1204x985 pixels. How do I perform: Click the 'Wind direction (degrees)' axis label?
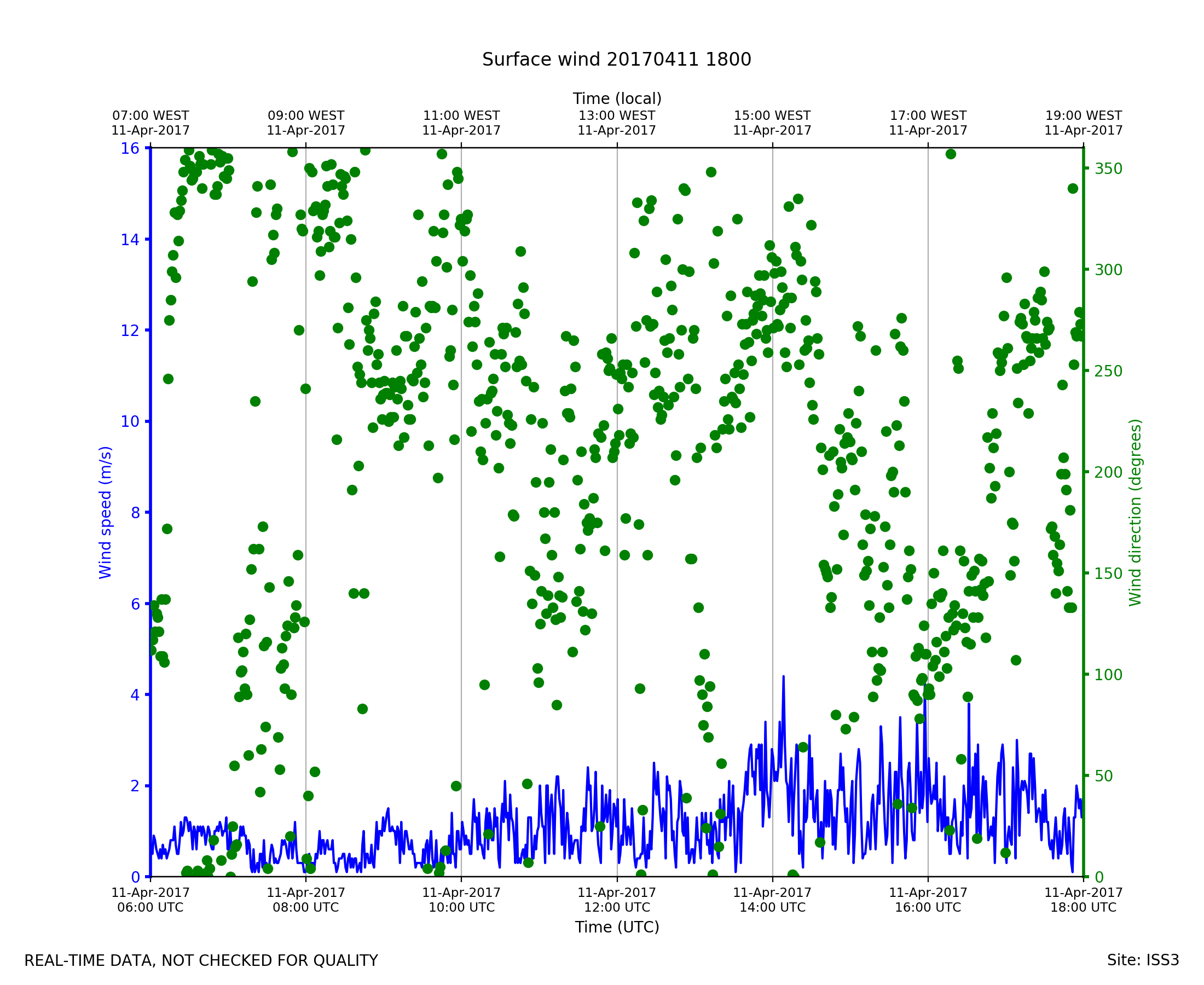pos(1135,512)
